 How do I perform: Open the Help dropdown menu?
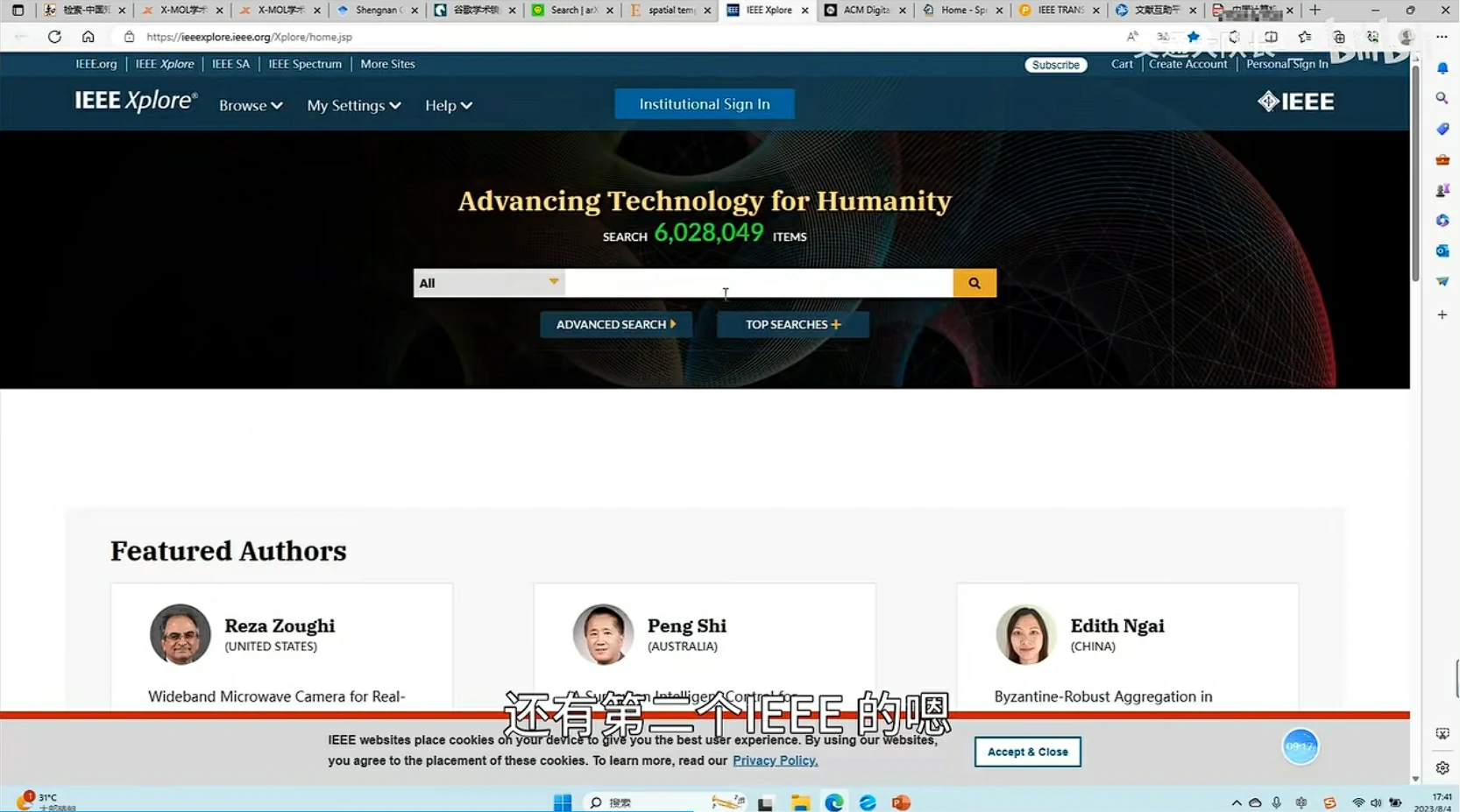tap(448, 105)
